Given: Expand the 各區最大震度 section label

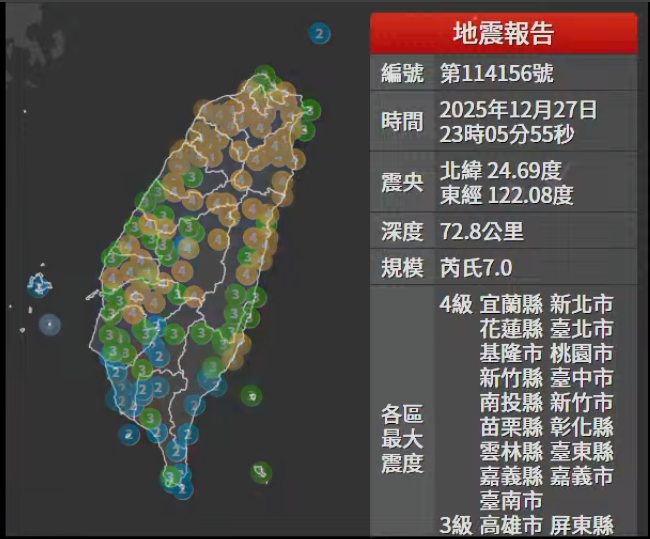Looking at the screenshot, I should pos(402,438).
